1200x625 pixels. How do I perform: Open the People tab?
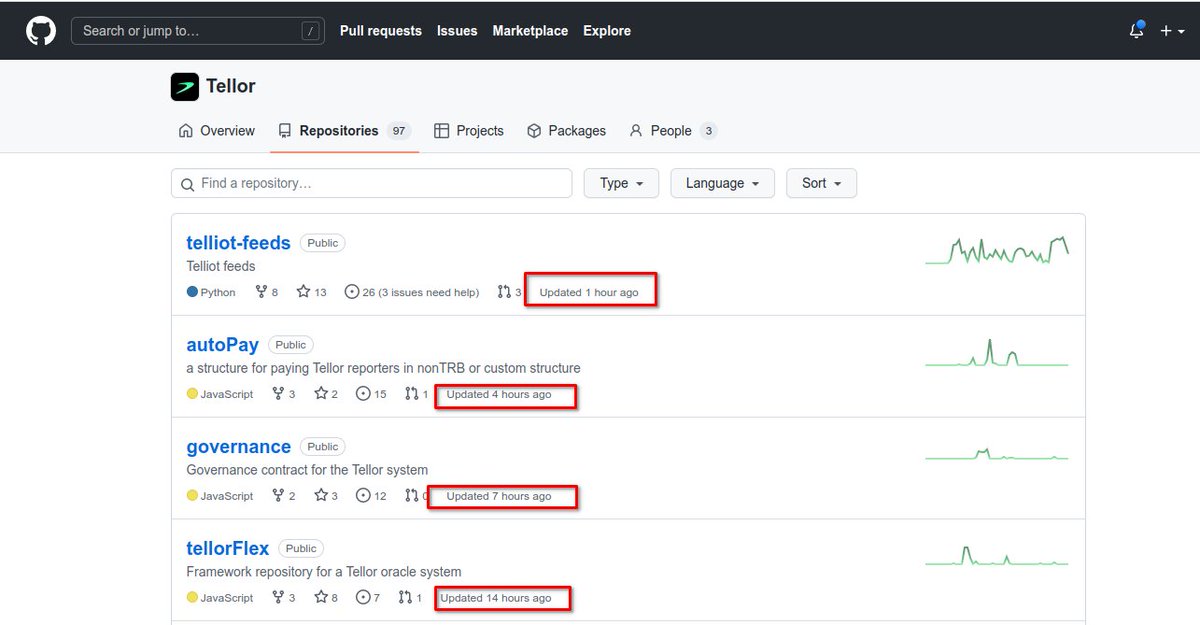click(672, 131)
